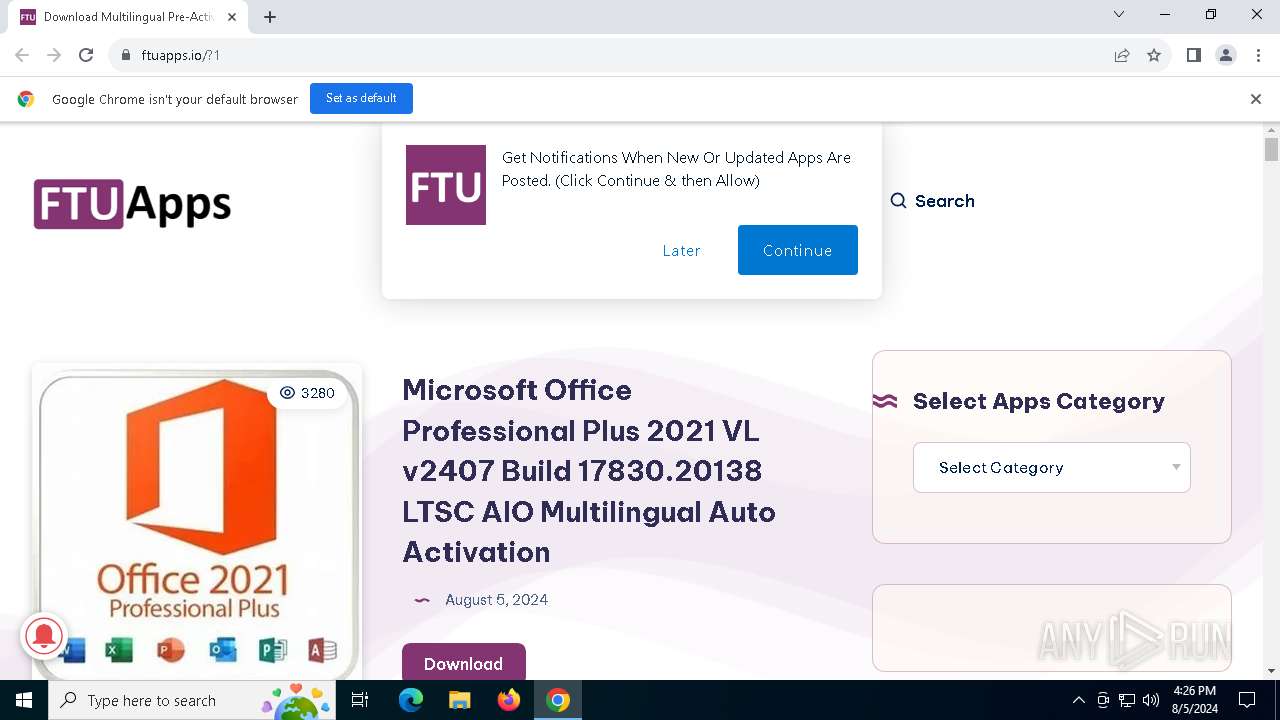This screenshot has width=1280, height=720.
Task: Click the network tray icon
Action: pos(1127,700)
